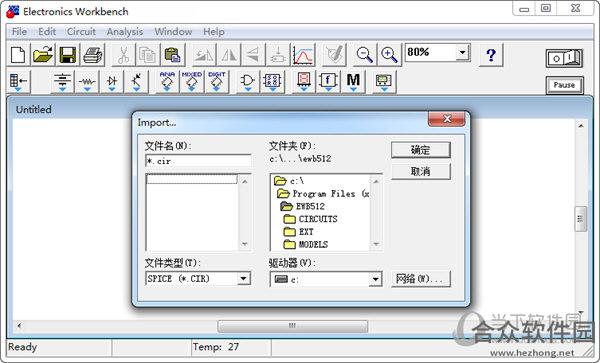Image resolution: width=600 pixels, height=363 pixels.
Task: Click the Pause simulation button
Action: click(564, 85)
